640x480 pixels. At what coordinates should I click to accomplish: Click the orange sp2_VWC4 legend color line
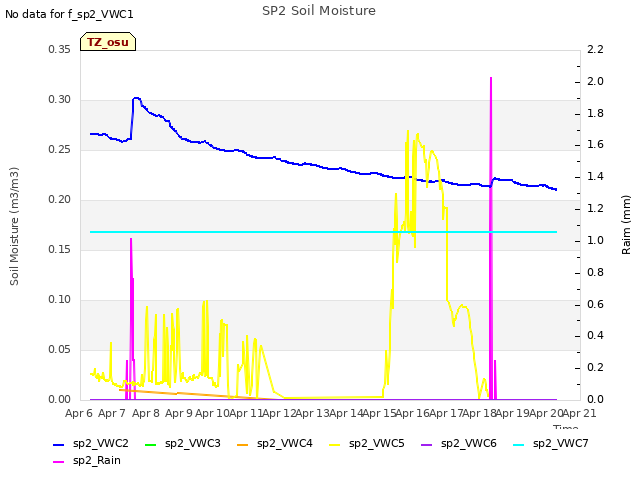pos(242,444)
